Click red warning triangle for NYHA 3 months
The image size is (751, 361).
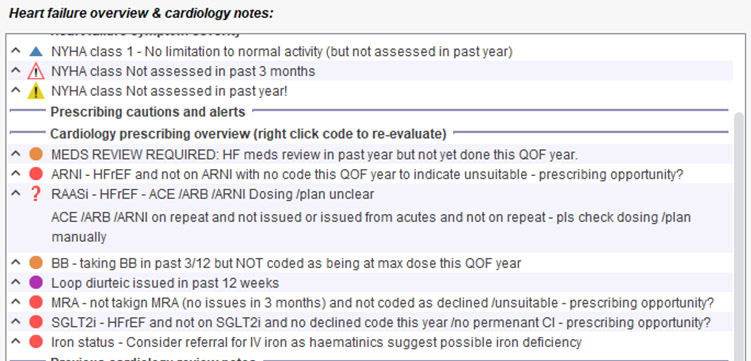(x=36, y=71)
